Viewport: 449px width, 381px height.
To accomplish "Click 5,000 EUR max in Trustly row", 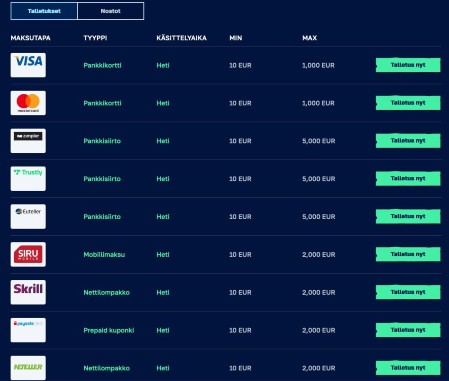I will [319, 179].
